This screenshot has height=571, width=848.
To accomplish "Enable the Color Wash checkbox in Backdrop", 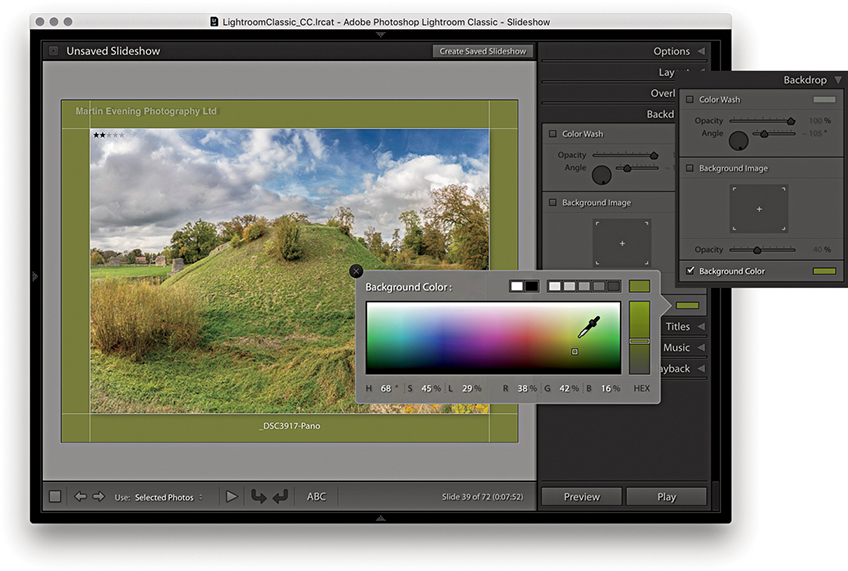I will pos(691,100).
